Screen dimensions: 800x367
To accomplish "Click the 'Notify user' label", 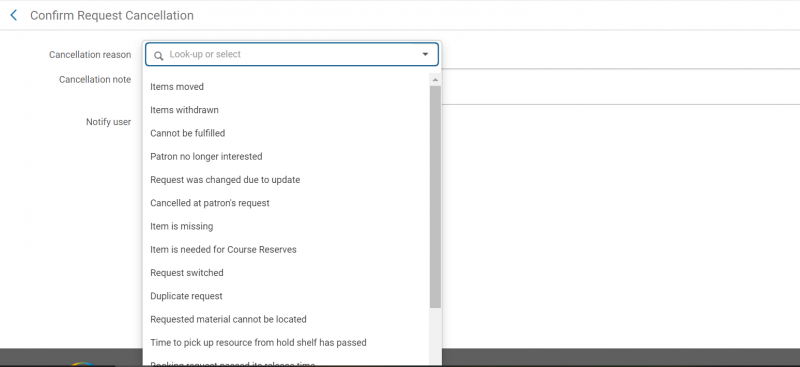I will 108,122.
